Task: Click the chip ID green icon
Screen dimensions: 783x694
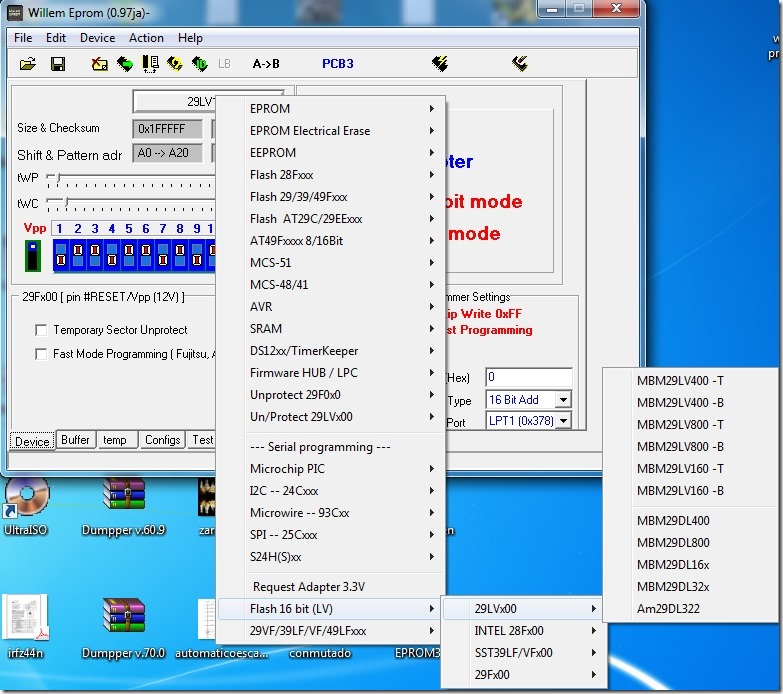Action: [x=200, y=64]
